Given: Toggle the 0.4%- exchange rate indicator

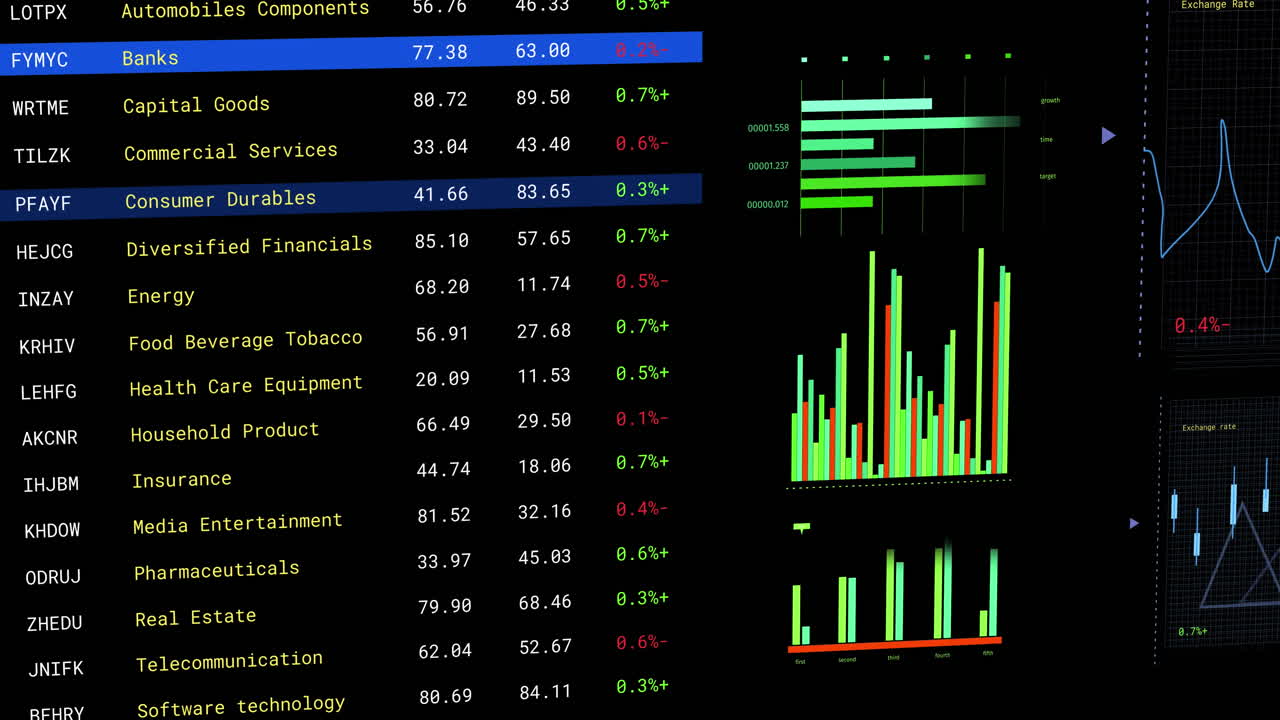Looking at the screenshot, I should (x=1203, y=325).
